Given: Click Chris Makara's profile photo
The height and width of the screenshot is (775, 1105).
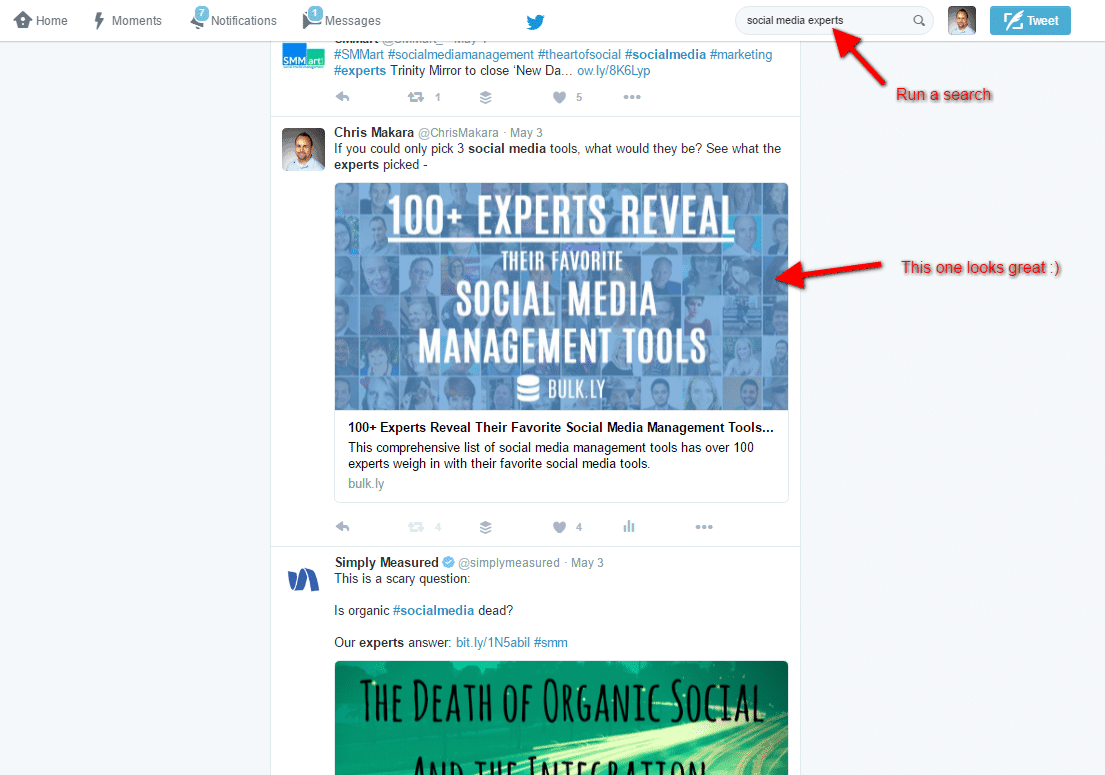Looking at the screenshot, I should (303, 149).
